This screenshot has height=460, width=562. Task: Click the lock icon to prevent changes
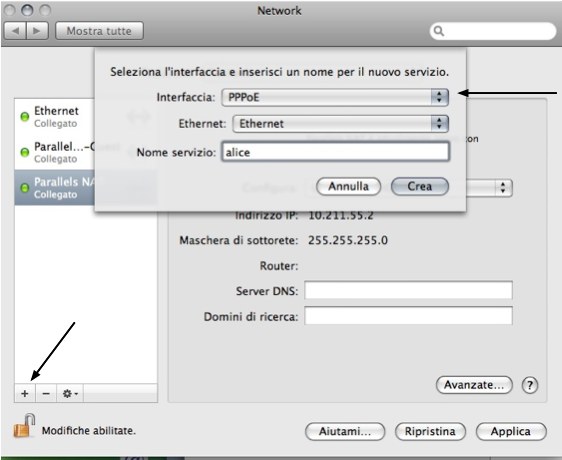tap(24, 426)
